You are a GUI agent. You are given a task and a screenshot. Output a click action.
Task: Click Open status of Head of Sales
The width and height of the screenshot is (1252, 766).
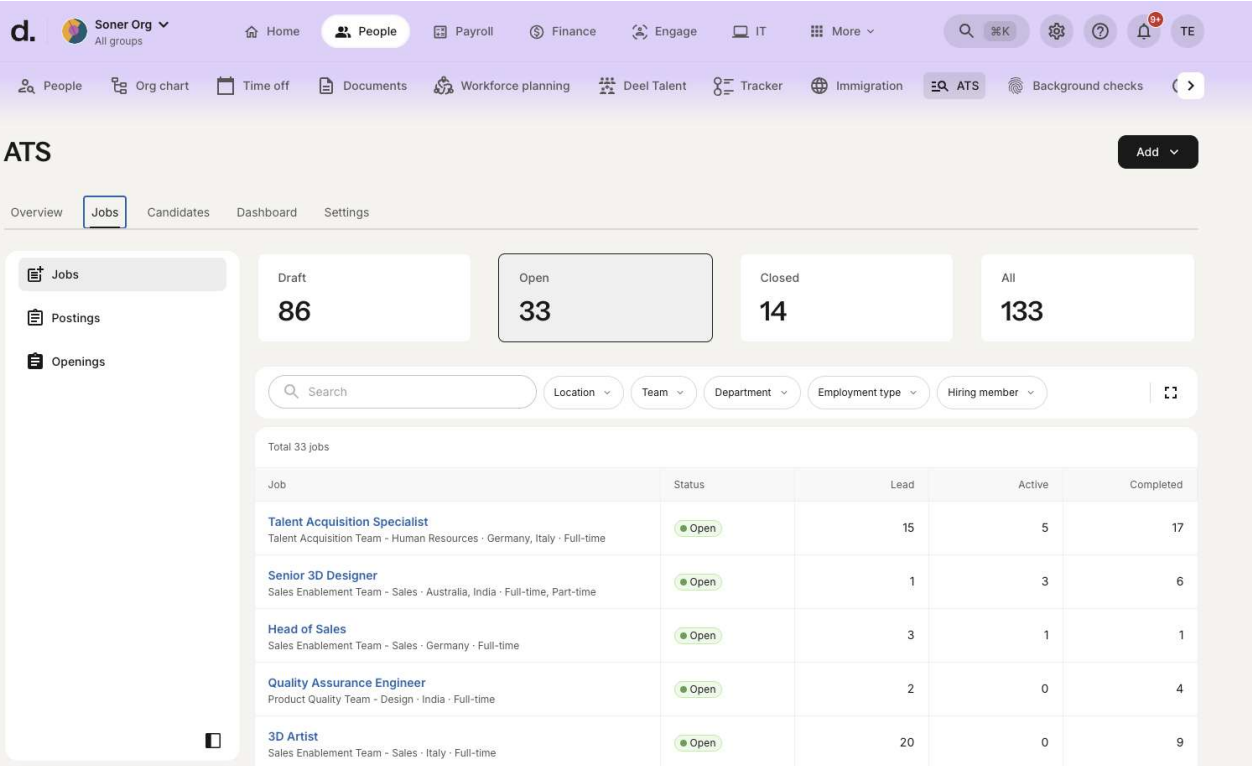pyautogui.click(x=698, y=636)
